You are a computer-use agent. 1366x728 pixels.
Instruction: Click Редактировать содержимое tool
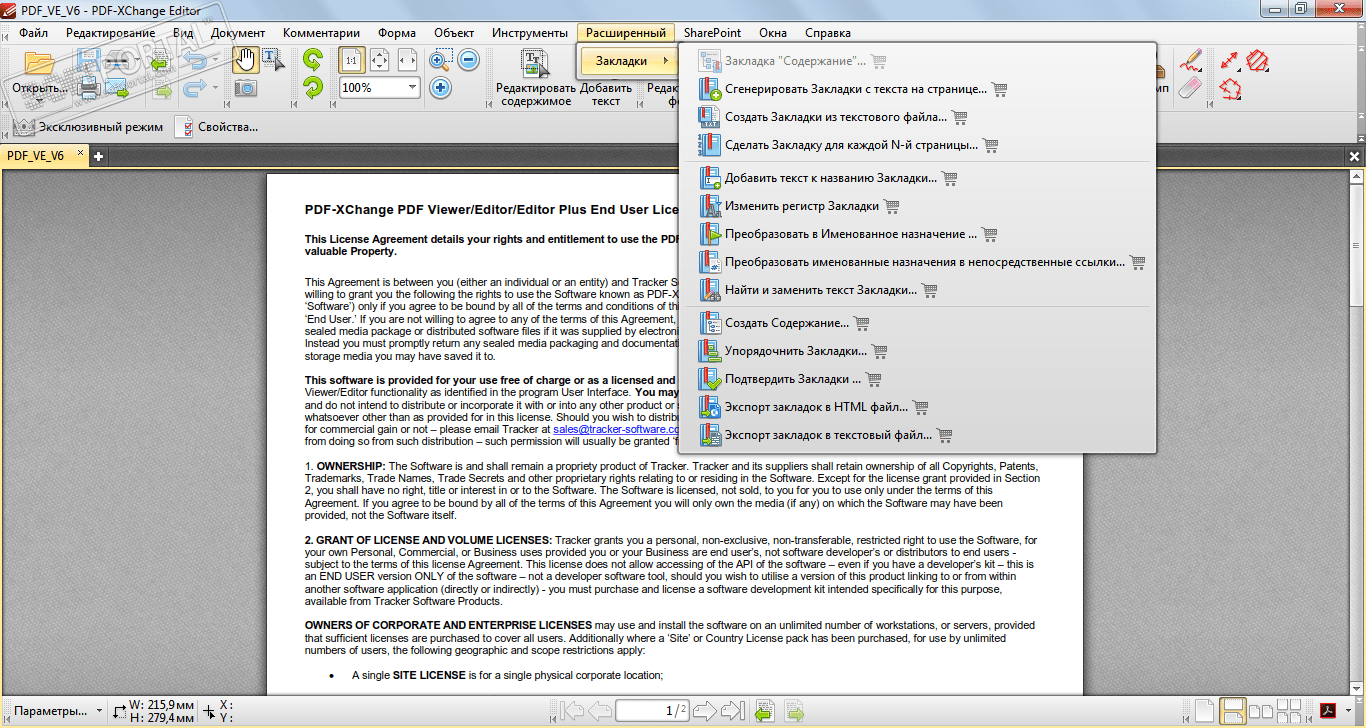coord(535,78)
